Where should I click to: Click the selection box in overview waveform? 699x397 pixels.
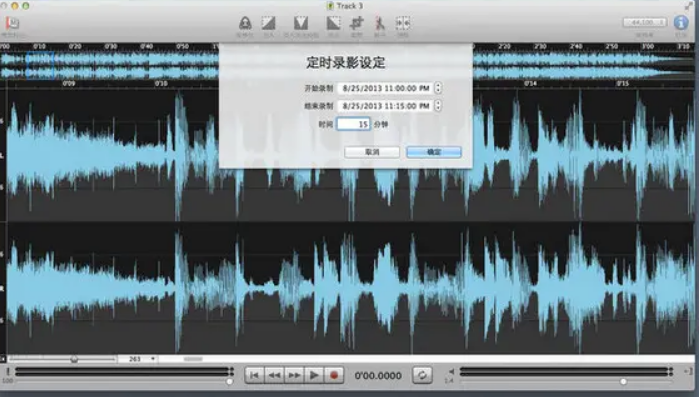pyautogui.click(x=40, y=65)
